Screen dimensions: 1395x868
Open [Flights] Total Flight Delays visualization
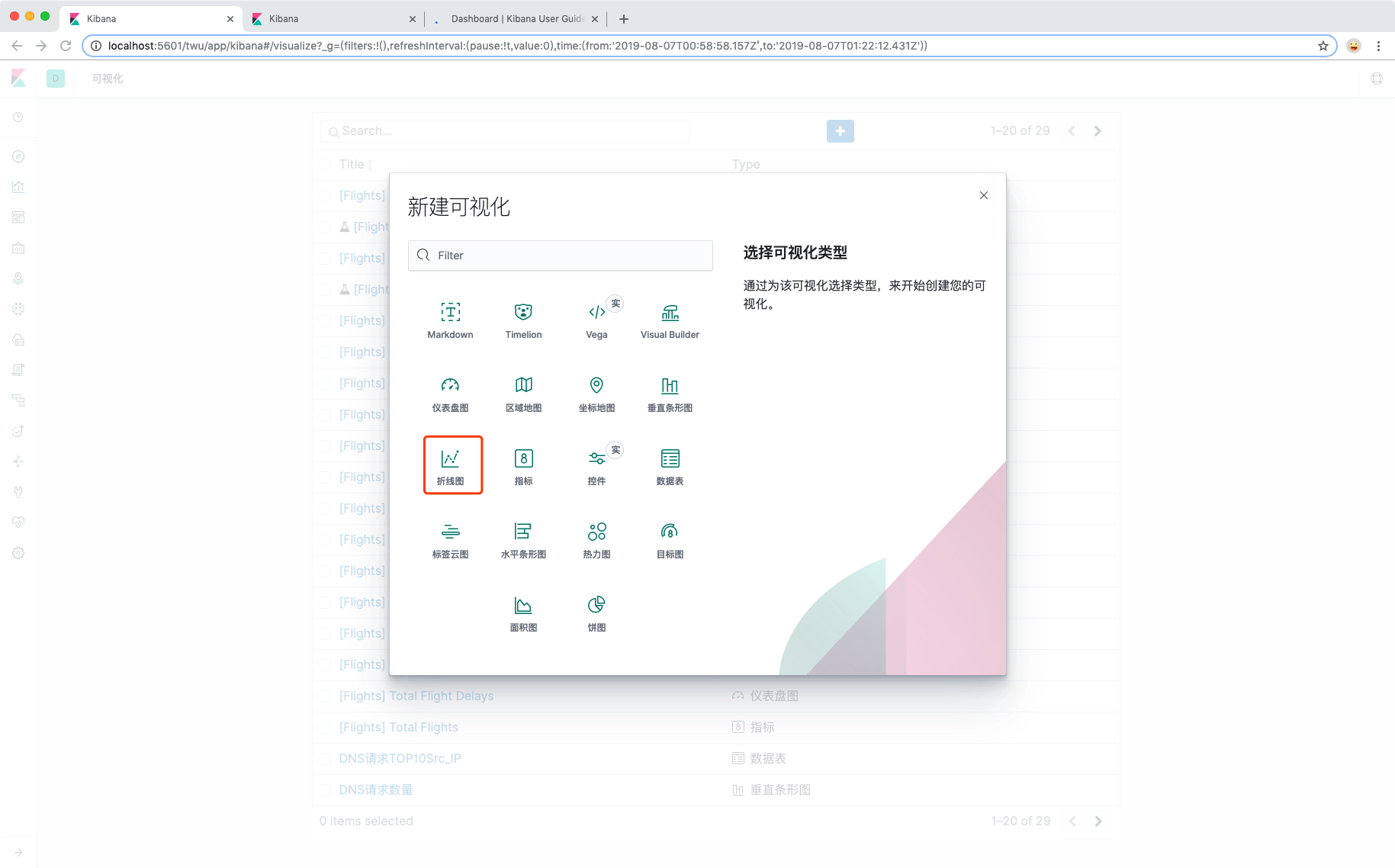(x=416, y=696)
